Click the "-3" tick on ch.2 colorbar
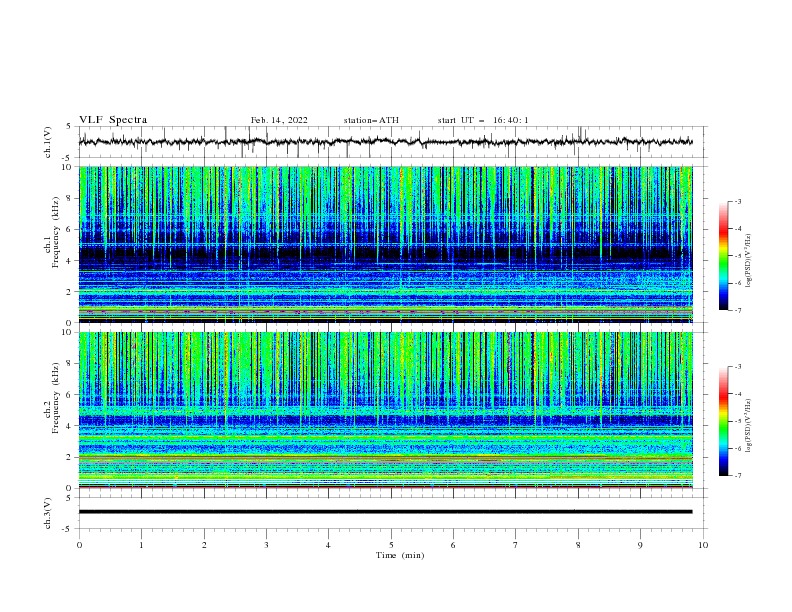The image size is (792, 612). 737,367
